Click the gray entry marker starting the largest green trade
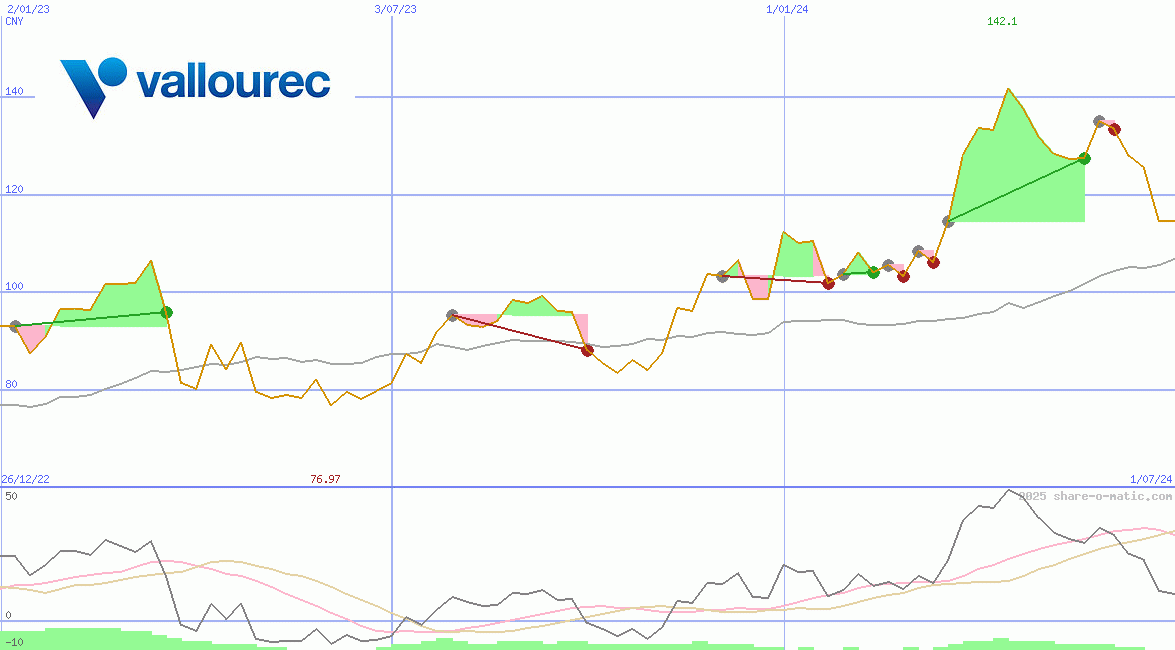The image size is (1175, 650). click(x=948, y=221)
